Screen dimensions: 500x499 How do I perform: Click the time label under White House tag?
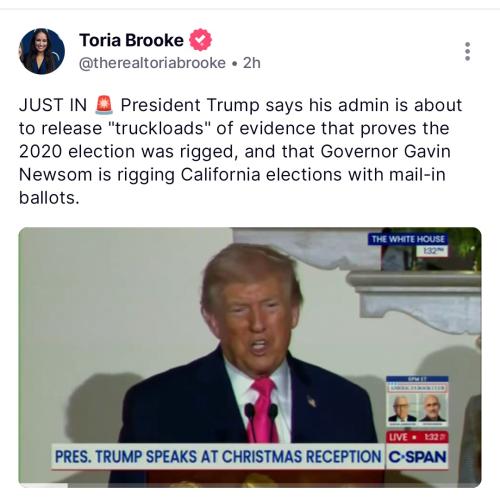pos(432,251)
